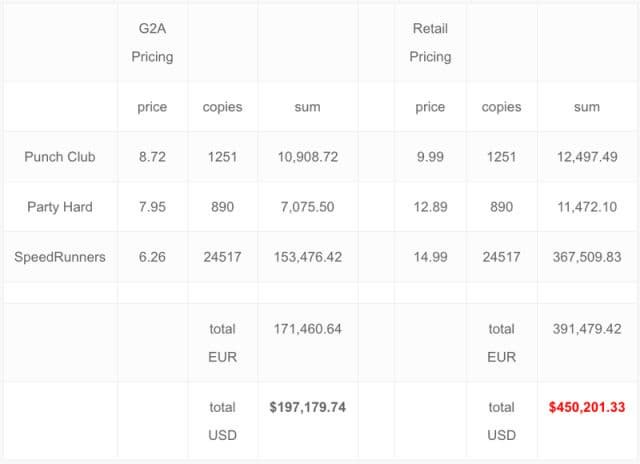Select the G2A sum 153,476.42 cell
Screen dimensions: 640x464
[x=307, y=257]
